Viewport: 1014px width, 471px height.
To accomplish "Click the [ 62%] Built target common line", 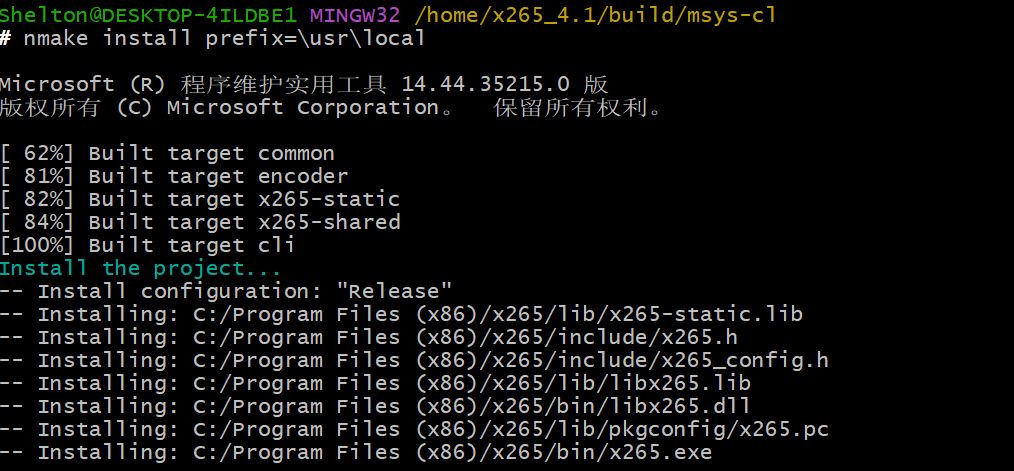I will click(x=168, y=153).
